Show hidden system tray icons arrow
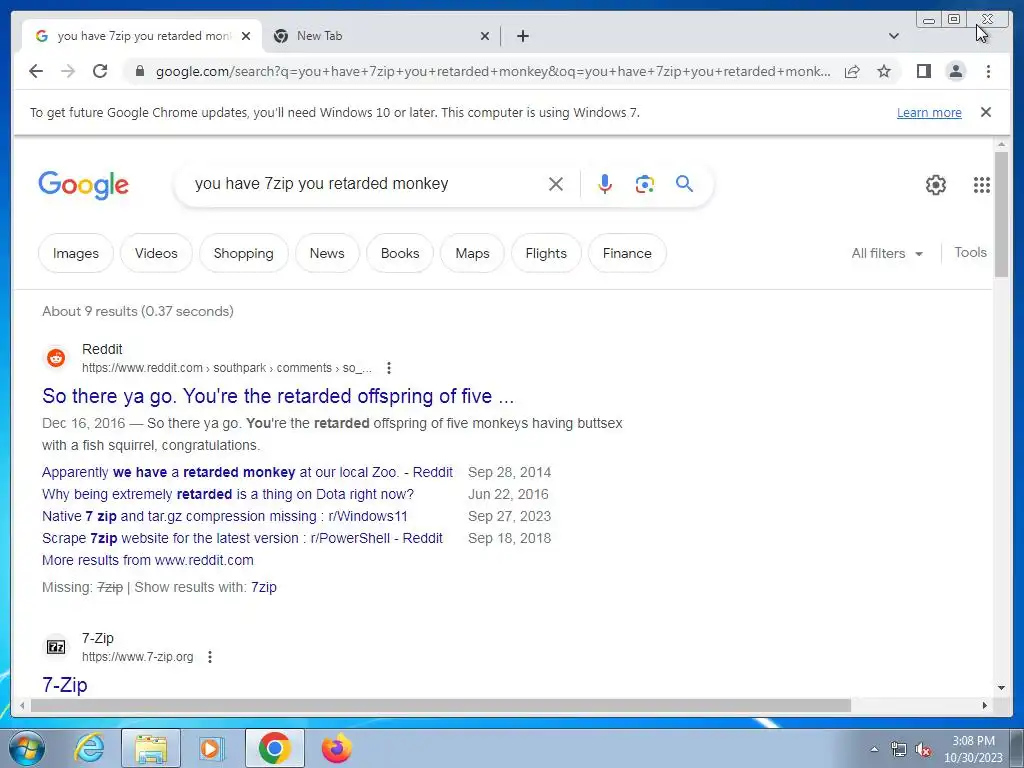Image resolution: width=1024 pixels, height=768 pixels. point(874,749)
